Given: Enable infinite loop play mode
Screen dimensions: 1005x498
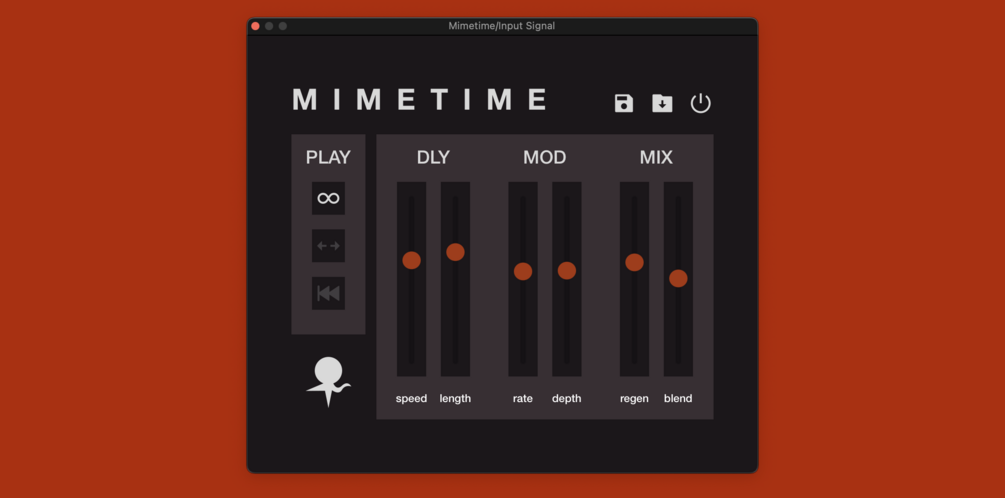Looking at the screenshot, I should point(328,198).
